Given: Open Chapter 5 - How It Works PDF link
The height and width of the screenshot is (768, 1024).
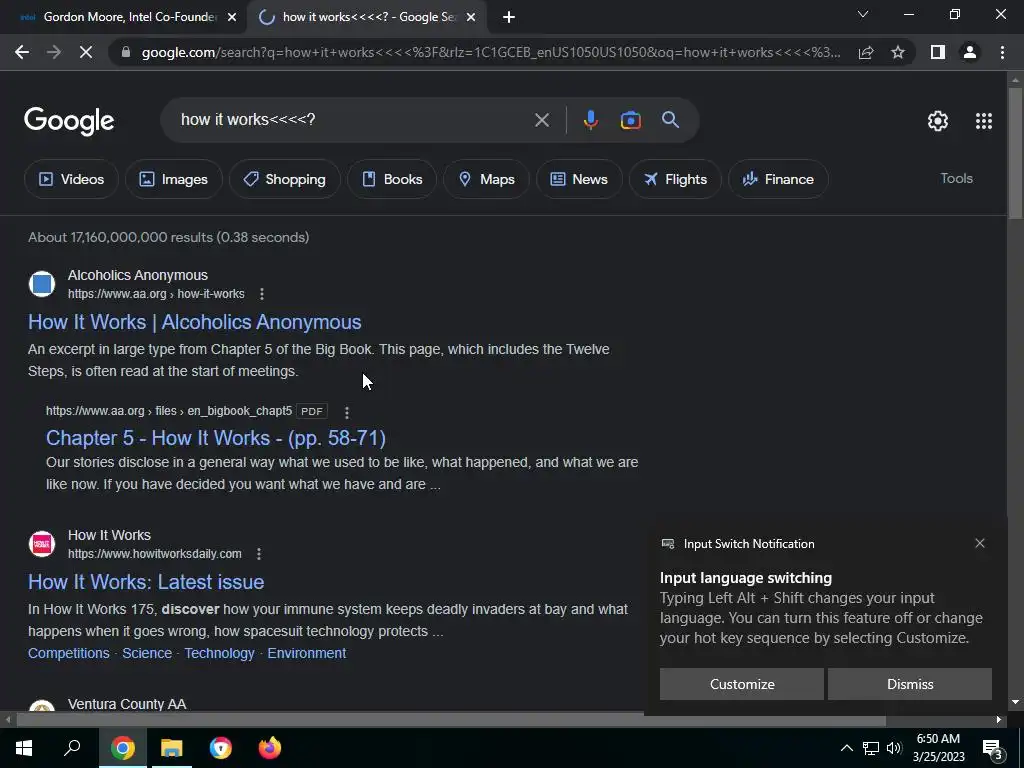Looking at the screenshot, I should tap(216, 438).
